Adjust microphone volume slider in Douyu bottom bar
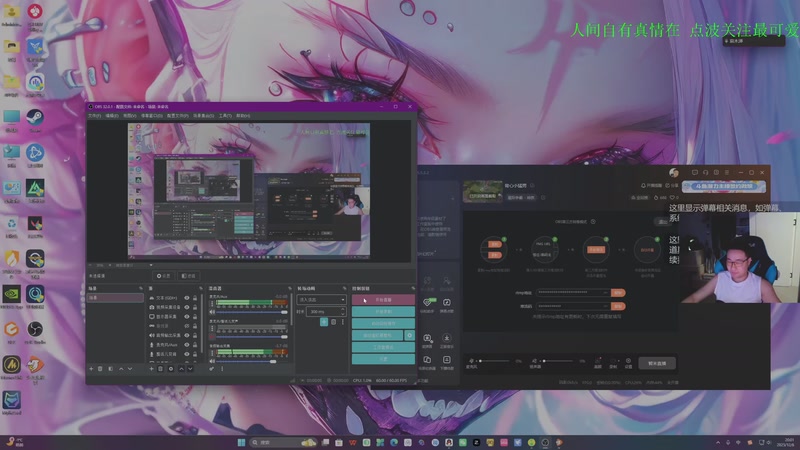This screenshot has height=450, width=800. coord(494,361)
